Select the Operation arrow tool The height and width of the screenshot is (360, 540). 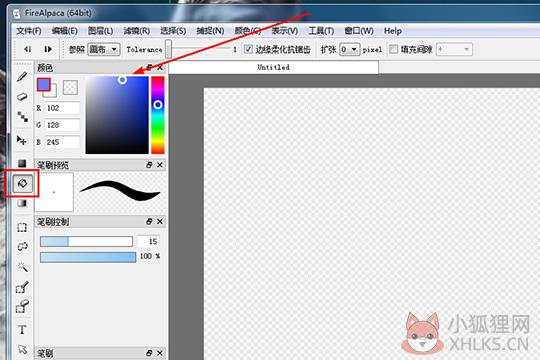pyautogui.click(x=22, y=349)
